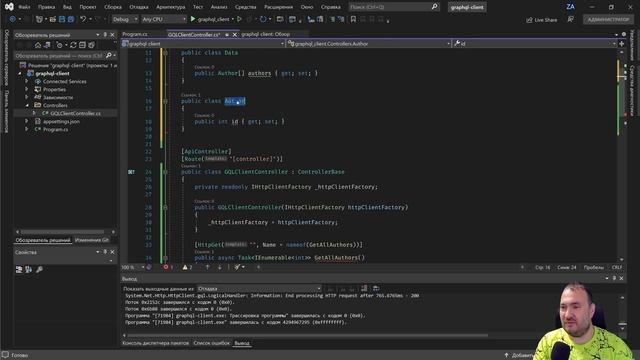Click Home icon in Solution Explorer toolbar
640x360 pixels.
(x=38, y=45)
